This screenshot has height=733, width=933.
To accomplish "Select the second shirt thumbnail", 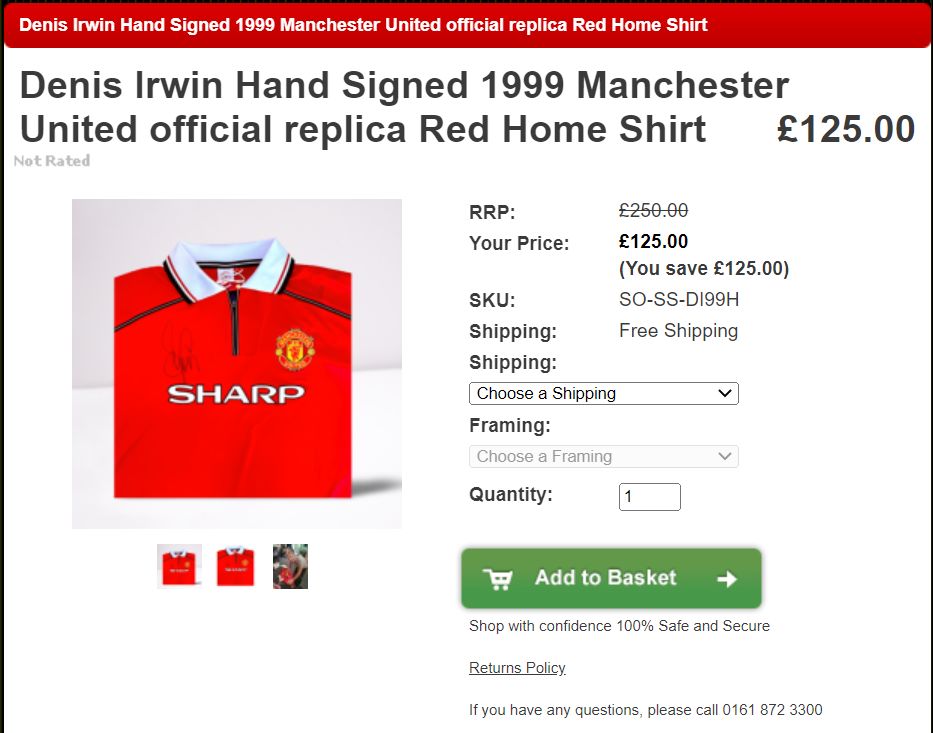I will [x=236, y=566].
